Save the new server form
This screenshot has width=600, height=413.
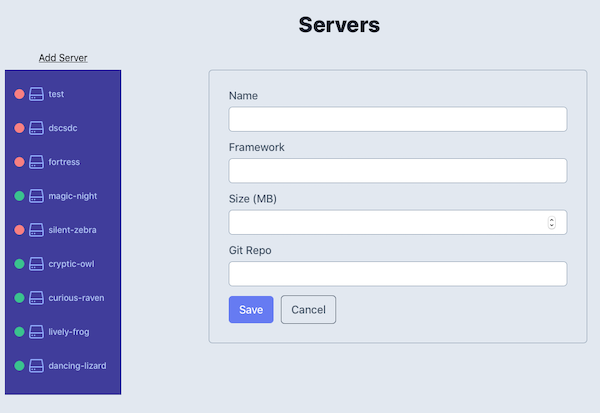coord(251,309)
